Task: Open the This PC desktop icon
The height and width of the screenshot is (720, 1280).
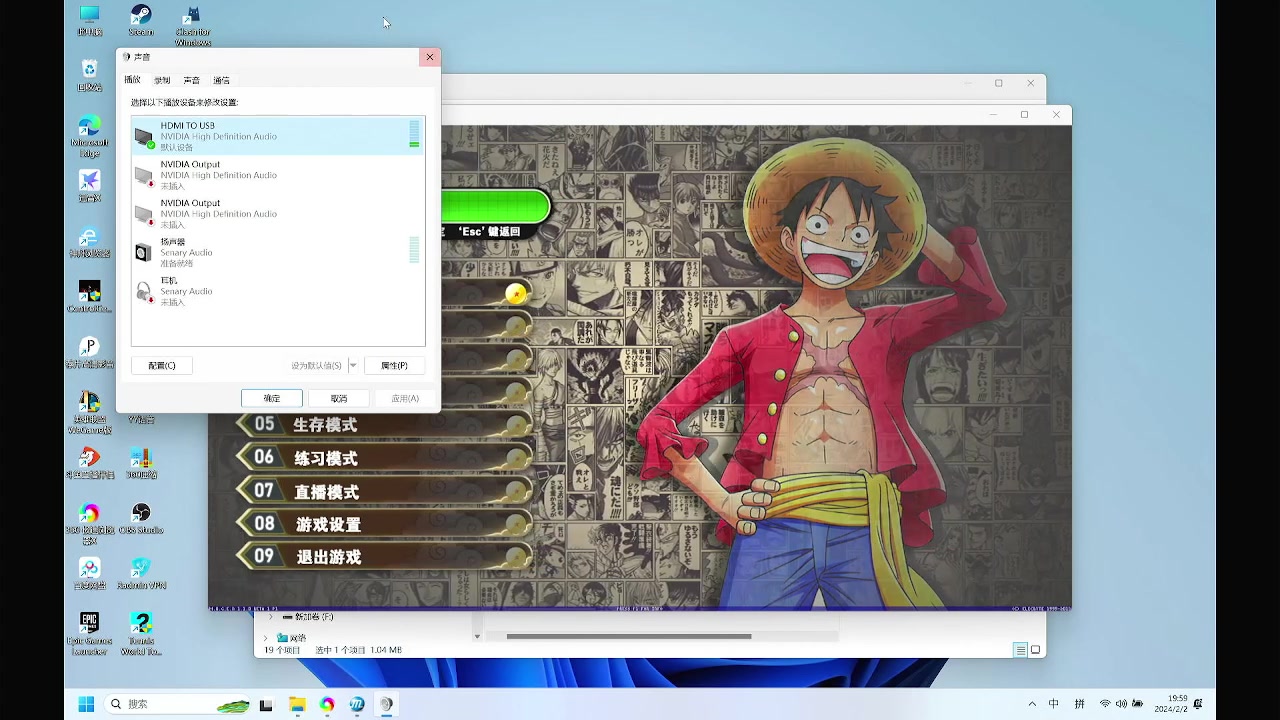Action: click(x=89, y=20)
